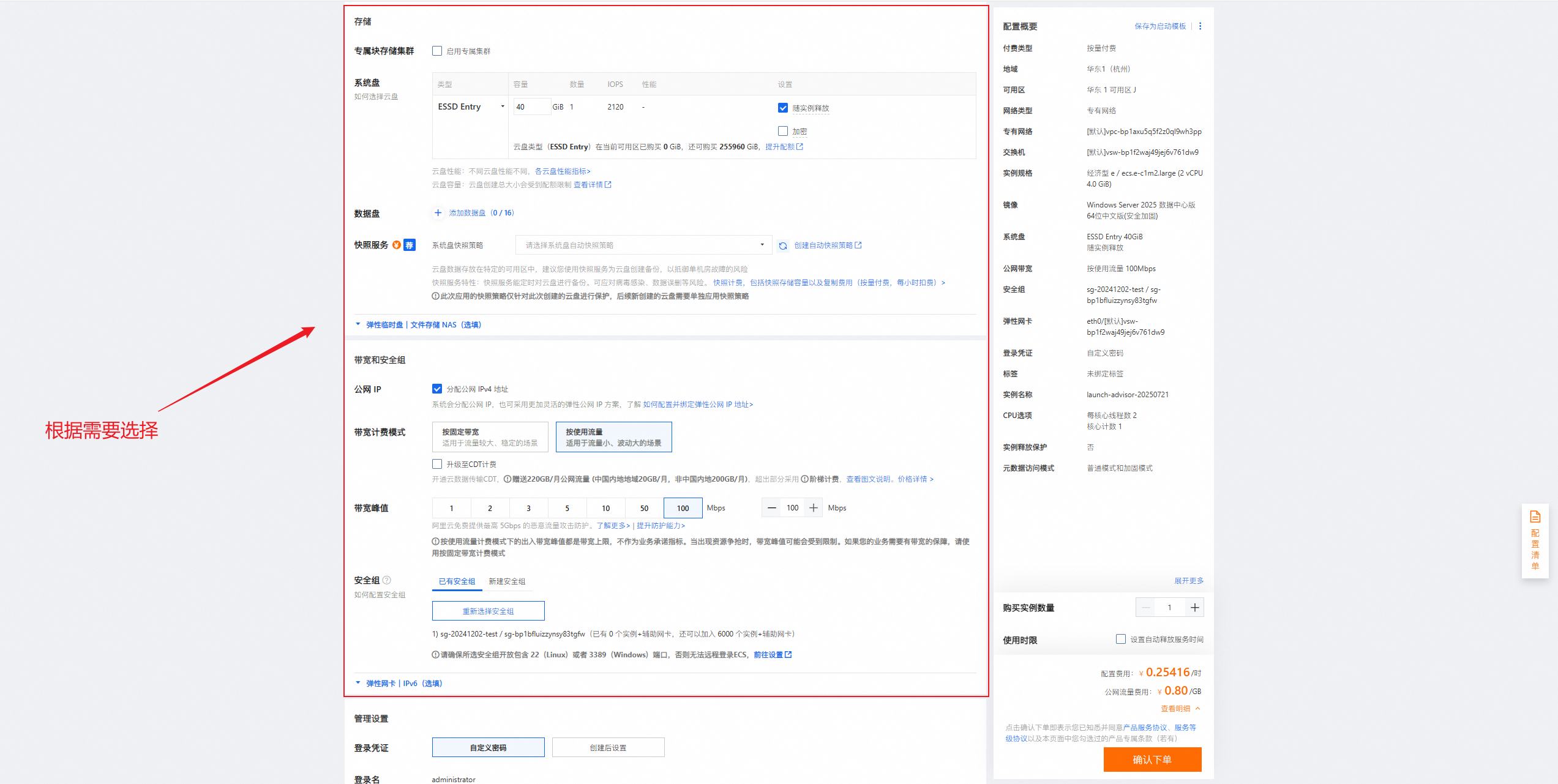This screenshot has width=1558, height=784.
Task: Enable the dedicated block storage cluster checkbox
Action: point(437,51)
